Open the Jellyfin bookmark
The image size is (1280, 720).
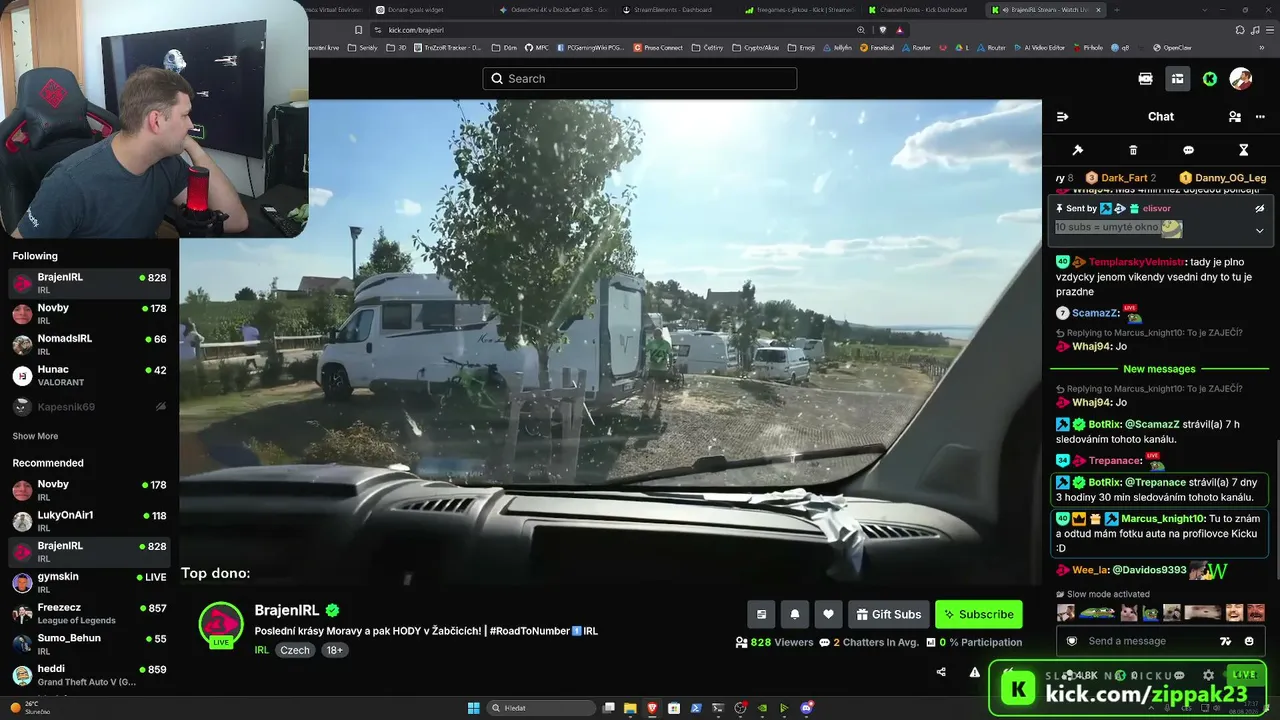[x=838, y=47]
